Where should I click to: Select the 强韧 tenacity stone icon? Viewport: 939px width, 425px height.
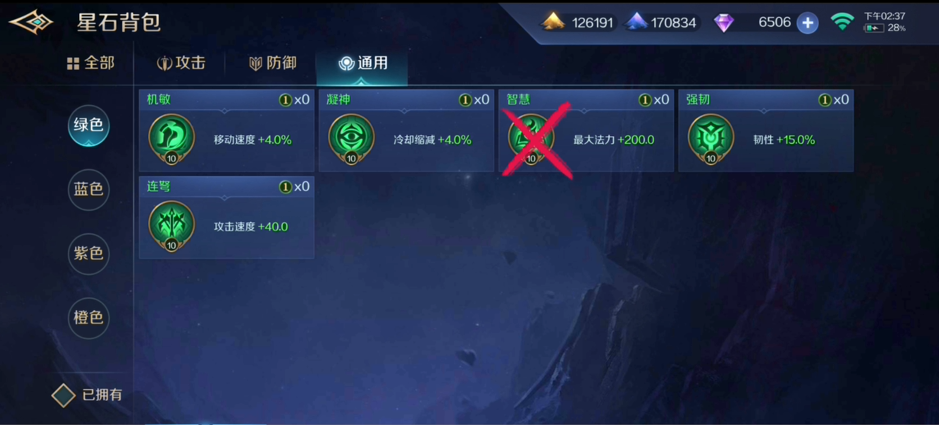click(x=710, y=138)
